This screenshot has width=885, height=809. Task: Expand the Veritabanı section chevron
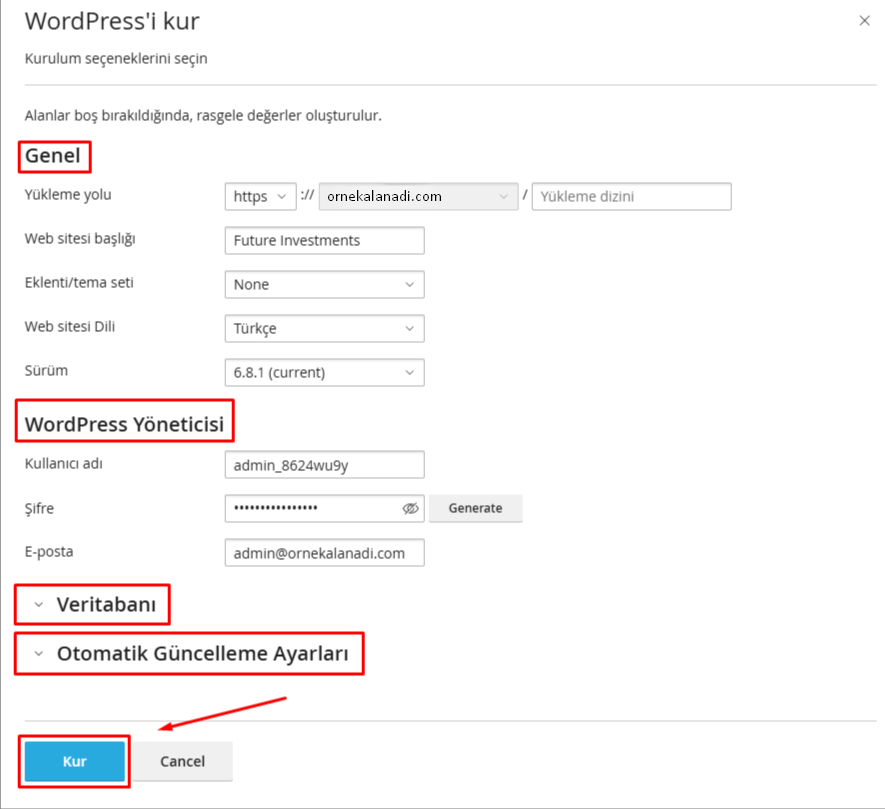pos(38,605)
